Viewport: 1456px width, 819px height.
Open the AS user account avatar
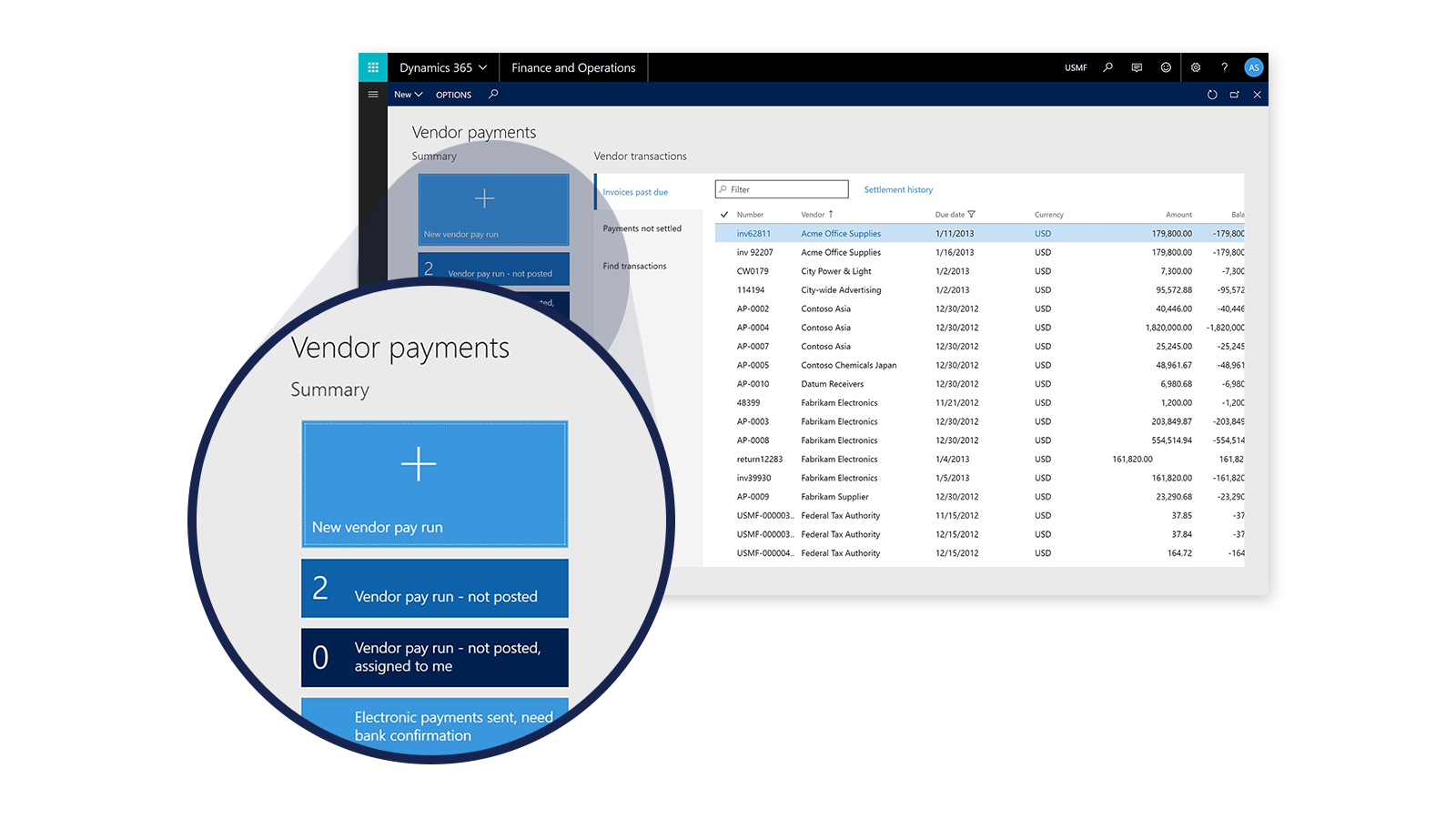(1253, 67)
